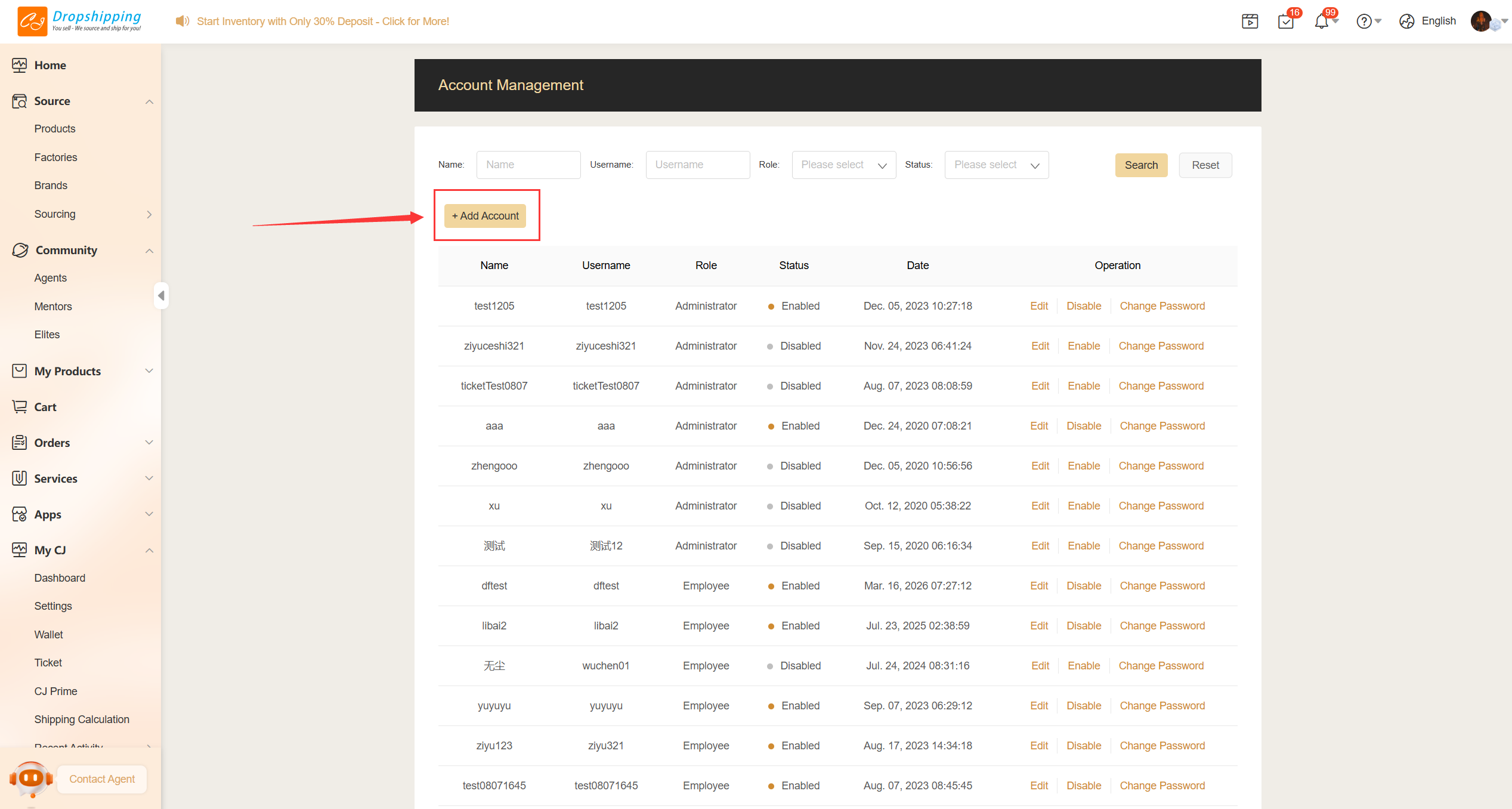Click into the Username filter field
Image resolution: width=1512 pixels, height=809 pixels.
697,165
